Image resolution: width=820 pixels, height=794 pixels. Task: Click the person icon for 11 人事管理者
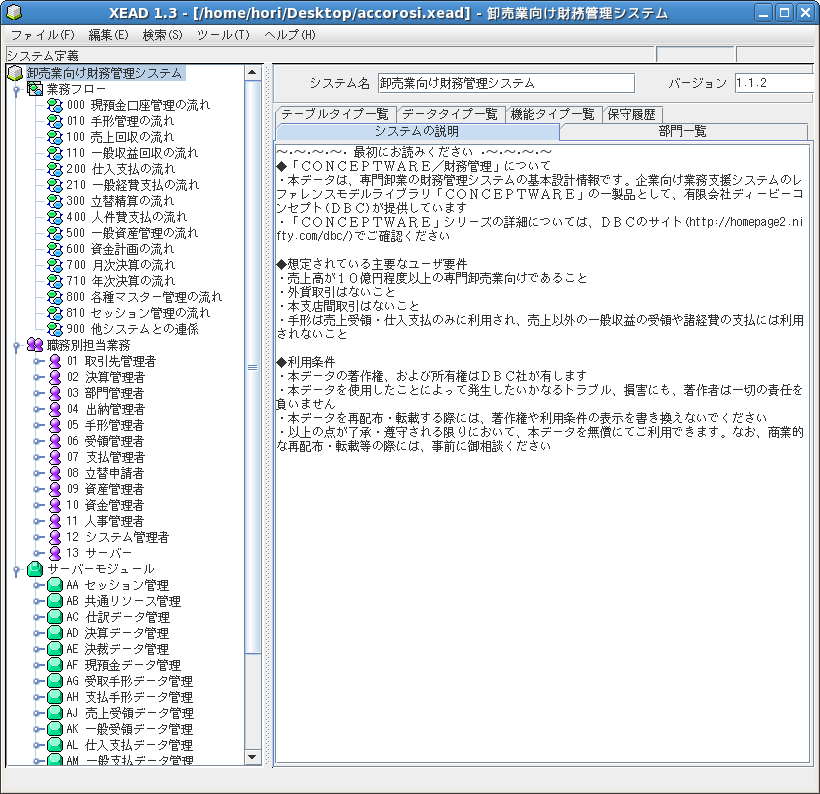click(x=55, y=521)
